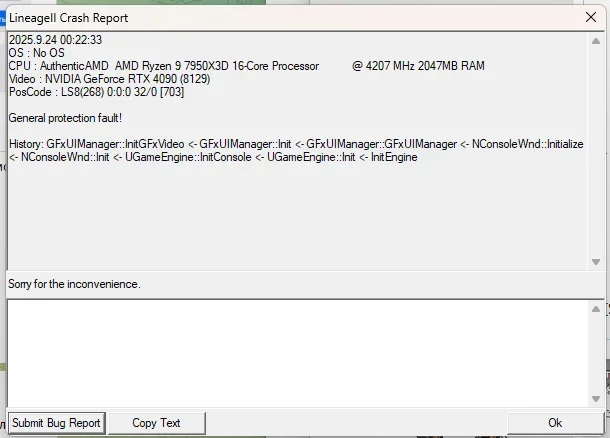
Task: Click the History GFxUIManager::InitGFxVideo line
Action: click(x=296, y=144)
